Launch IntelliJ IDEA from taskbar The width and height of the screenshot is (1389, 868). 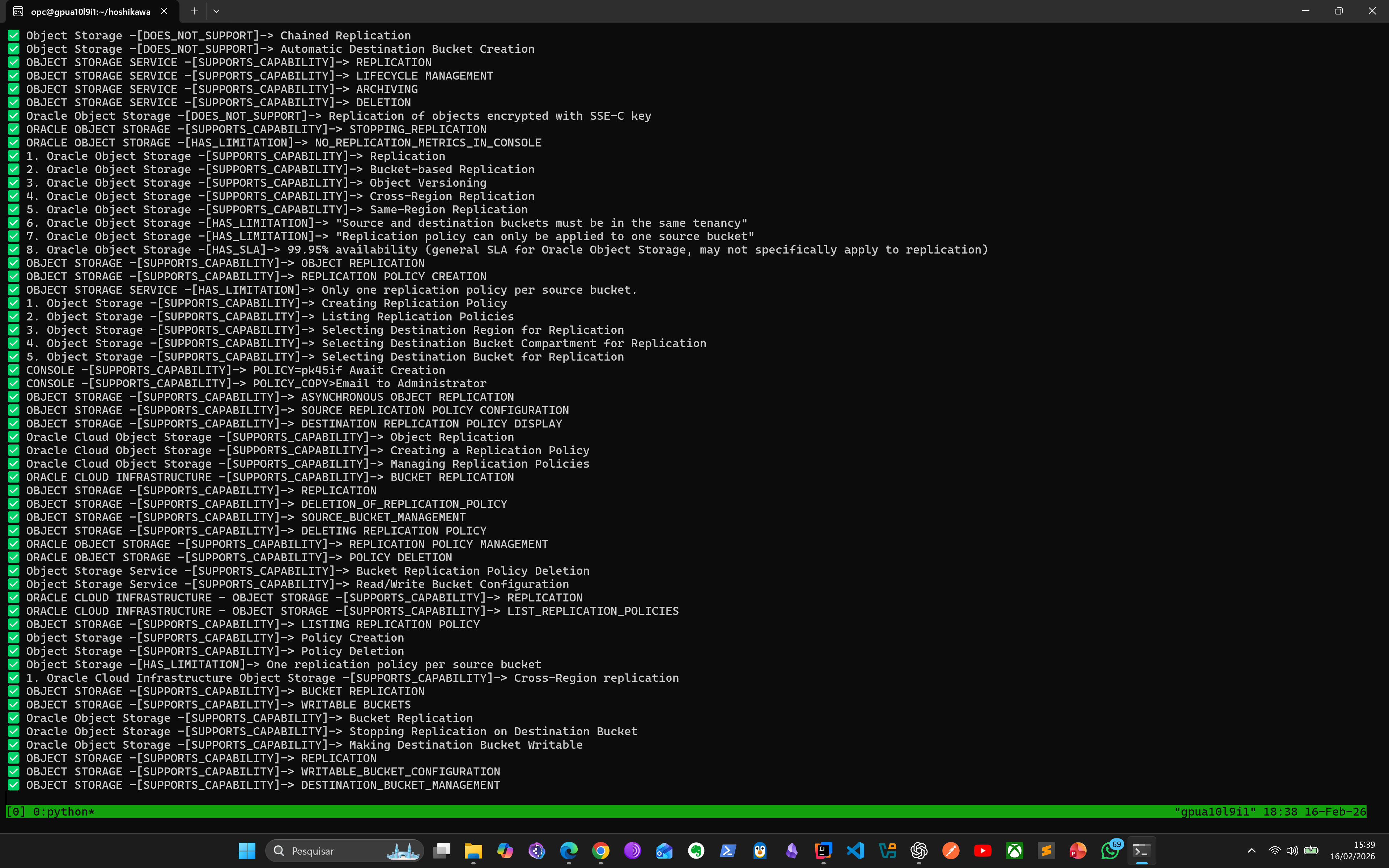823,850
